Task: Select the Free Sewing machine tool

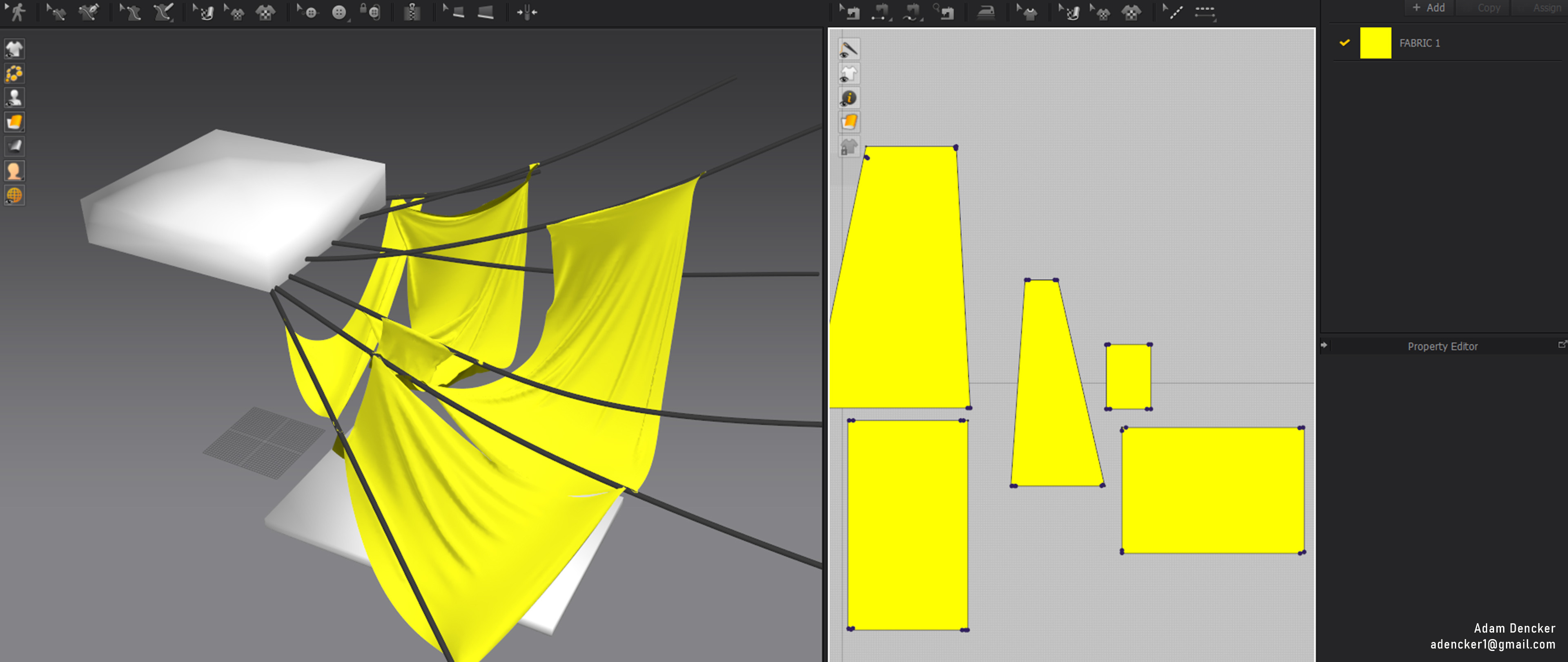Action: click(x=913, y=11)
